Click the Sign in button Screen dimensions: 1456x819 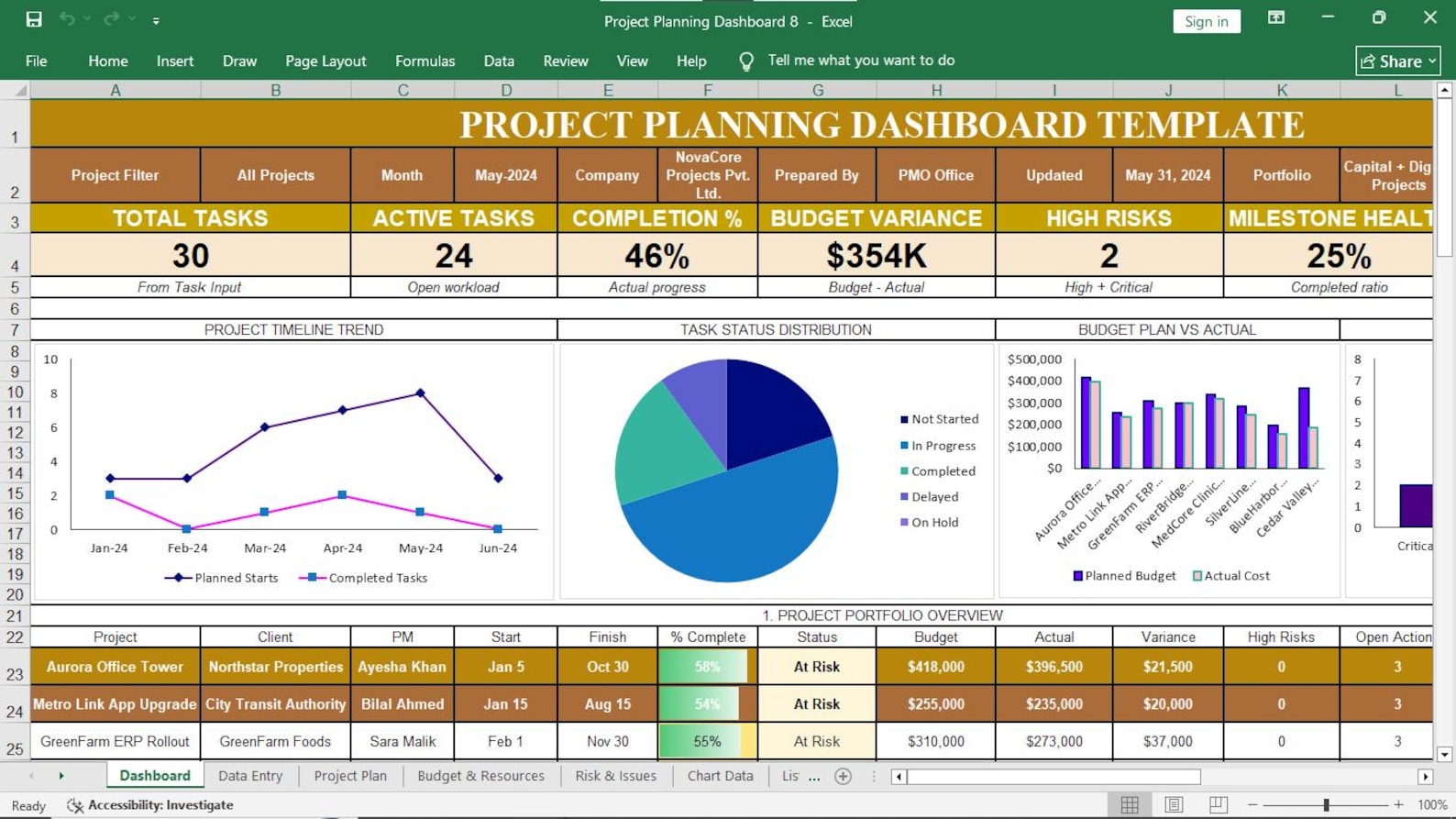[1206, 21]
